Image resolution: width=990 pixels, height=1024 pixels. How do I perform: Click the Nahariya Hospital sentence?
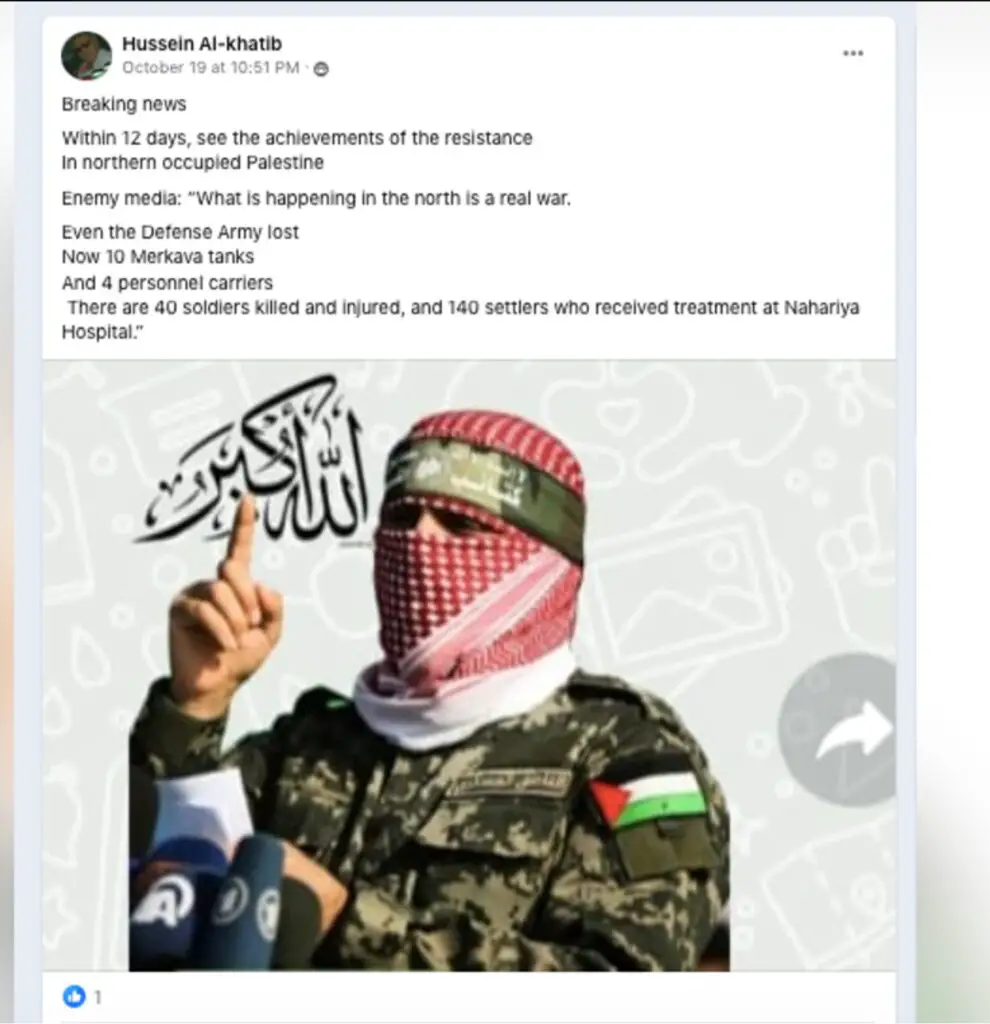pyautogui.click(x=460, y=319)
